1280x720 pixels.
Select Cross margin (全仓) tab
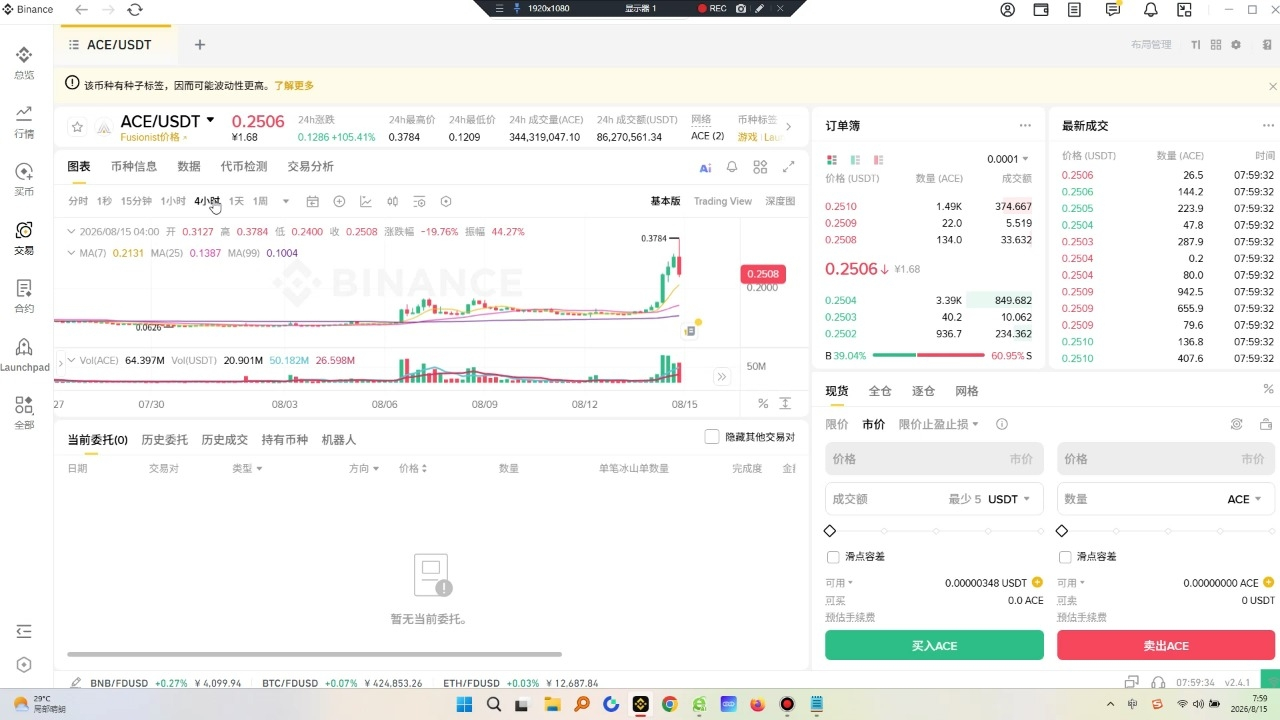click(880, 391)
